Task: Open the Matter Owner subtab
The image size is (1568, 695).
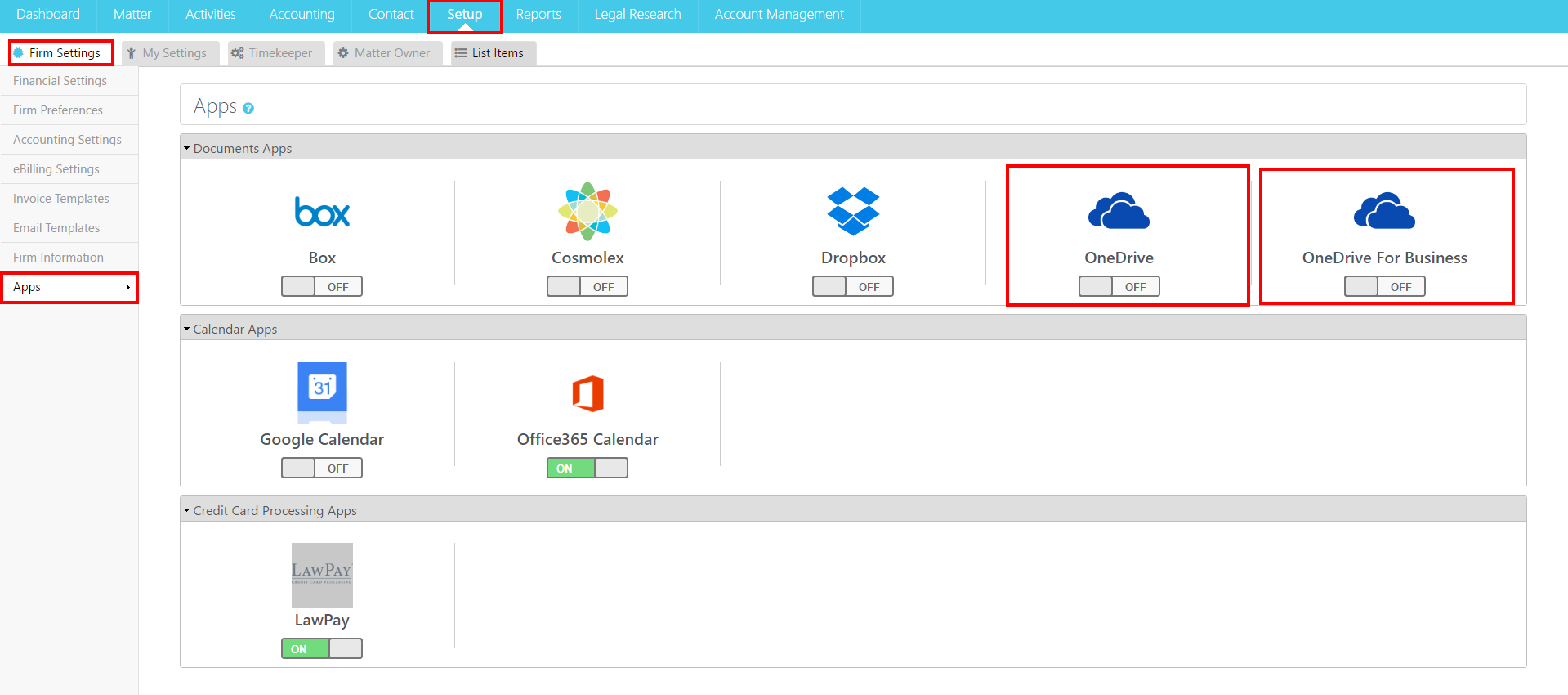Action: [388, 53]
